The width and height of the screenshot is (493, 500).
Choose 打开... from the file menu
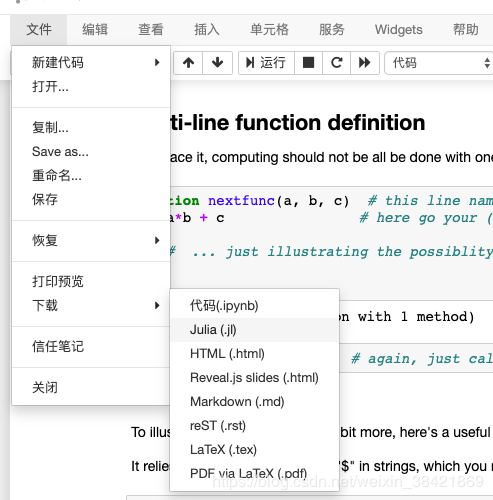click(x=91, y=87)
